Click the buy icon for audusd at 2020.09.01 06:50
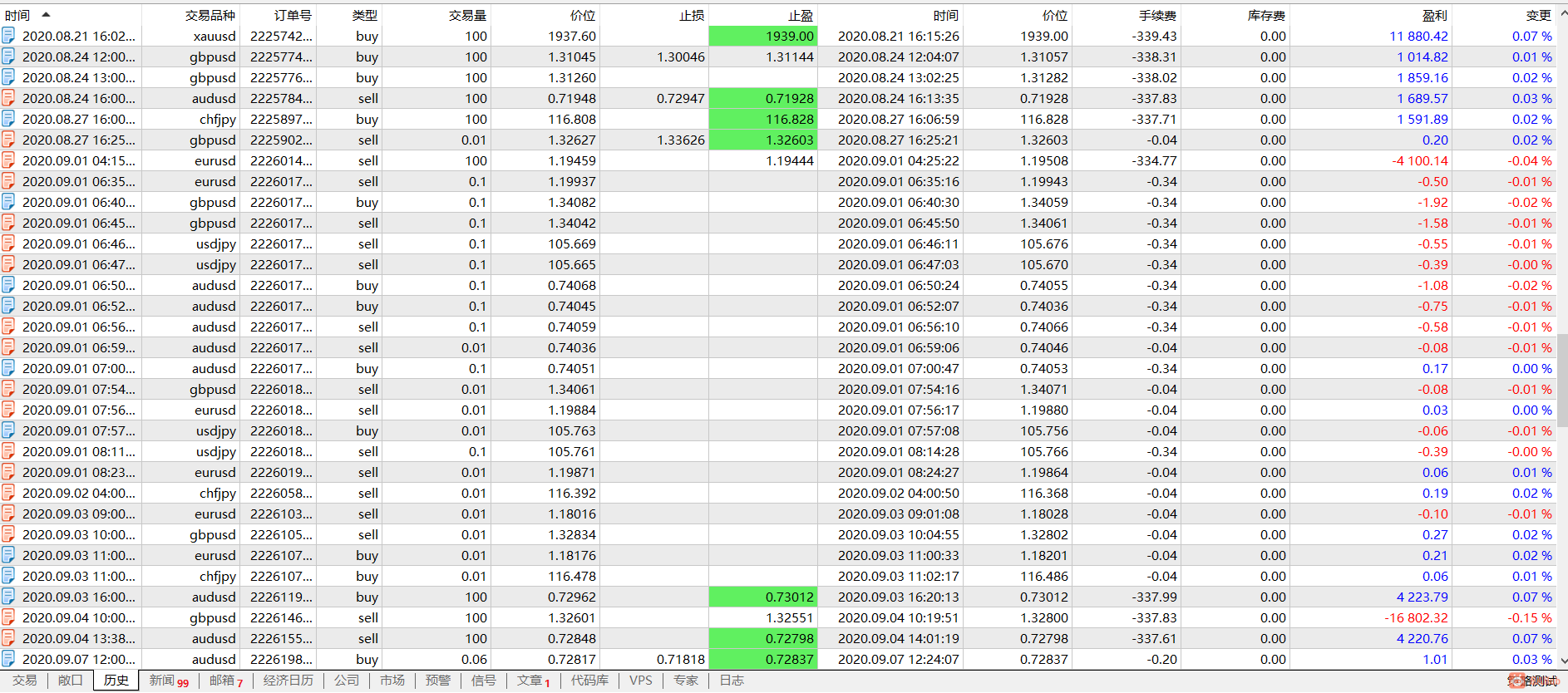1568x693 pixels. [x=8, y=285]
